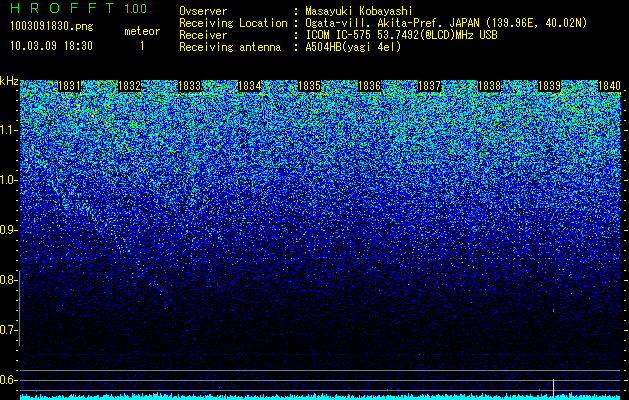629x400 pixels.
Task: Click the 1838 time marker
Action: click(489, 86)
